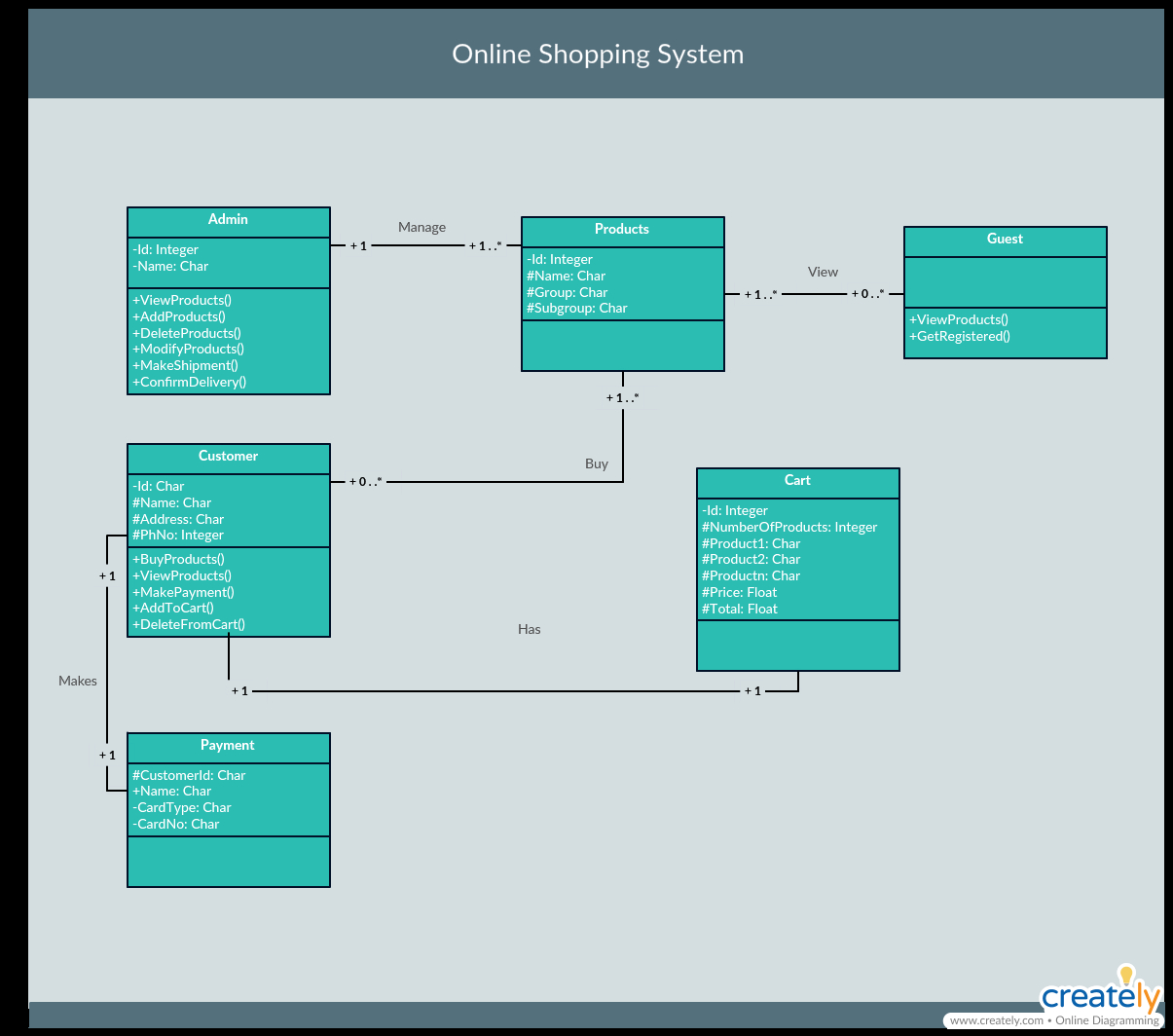This screenshot has height=1036, width=1173.
Task: Select the Has relationship label
Action: pos(530,629)
